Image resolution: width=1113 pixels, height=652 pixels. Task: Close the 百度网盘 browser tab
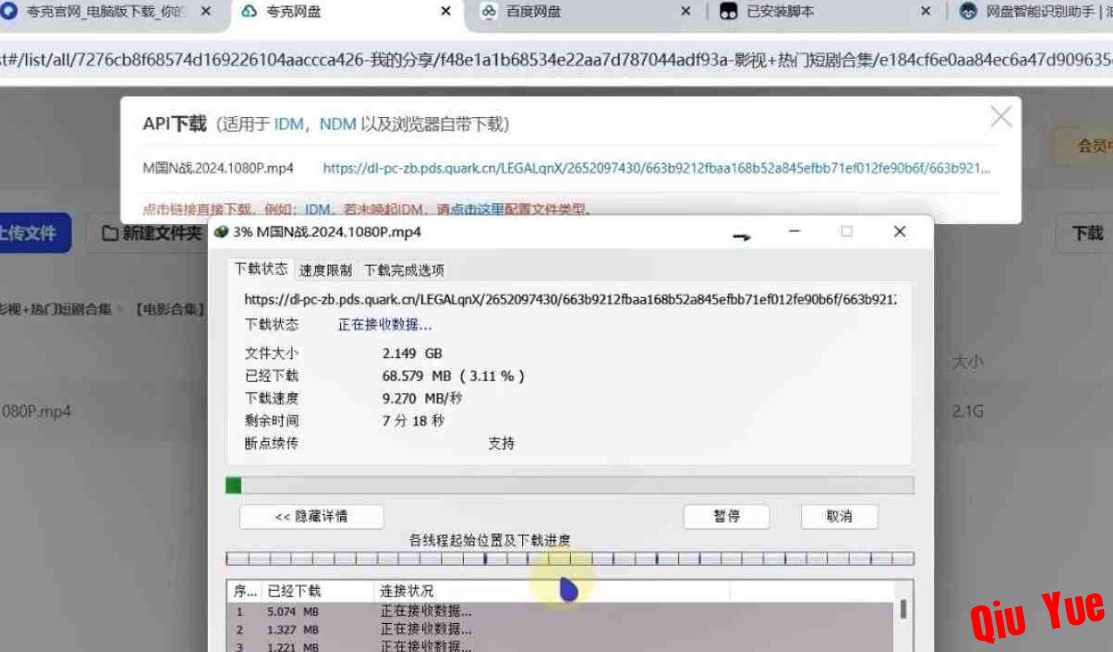pos(686,11)
